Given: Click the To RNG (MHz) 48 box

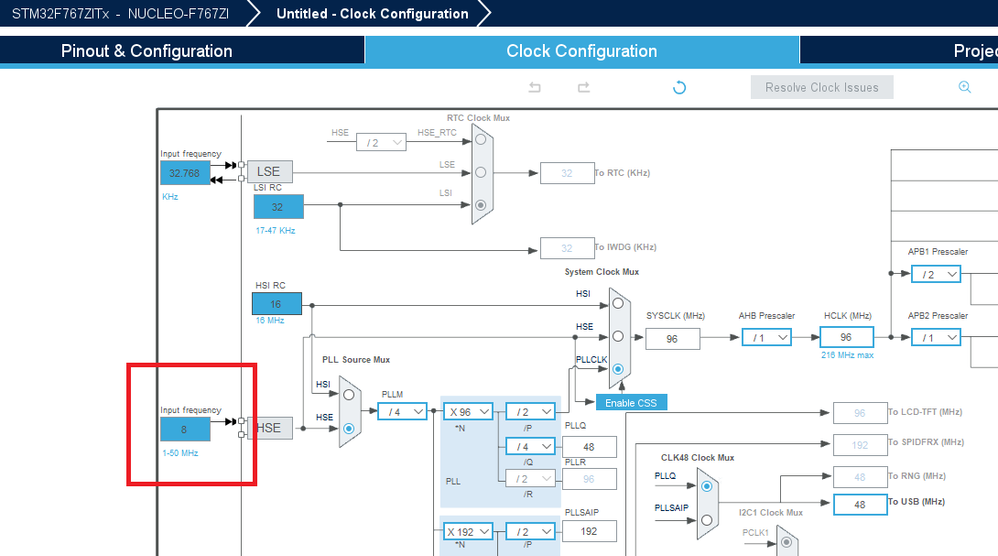Looking at the screenshot, I should [860, 477].
